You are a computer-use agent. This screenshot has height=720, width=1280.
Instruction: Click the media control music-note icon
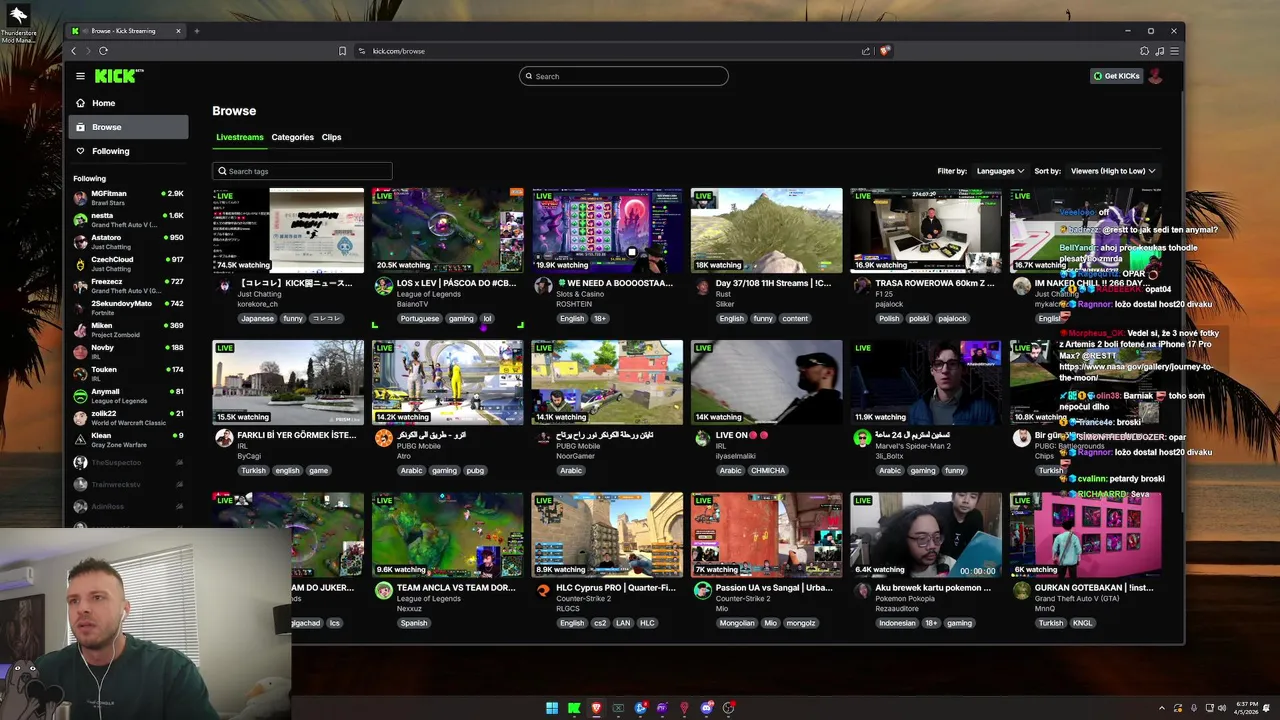[1159, 51]
